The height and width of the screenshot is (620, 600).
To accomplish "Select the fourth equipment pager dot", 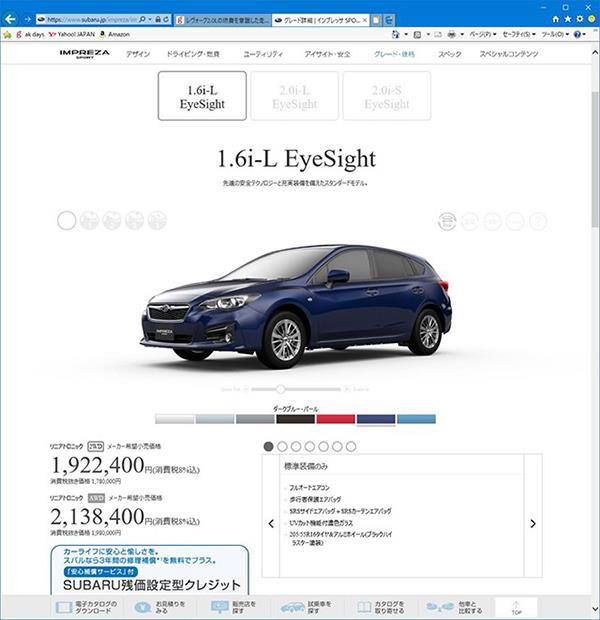I will tap(310, 446).
